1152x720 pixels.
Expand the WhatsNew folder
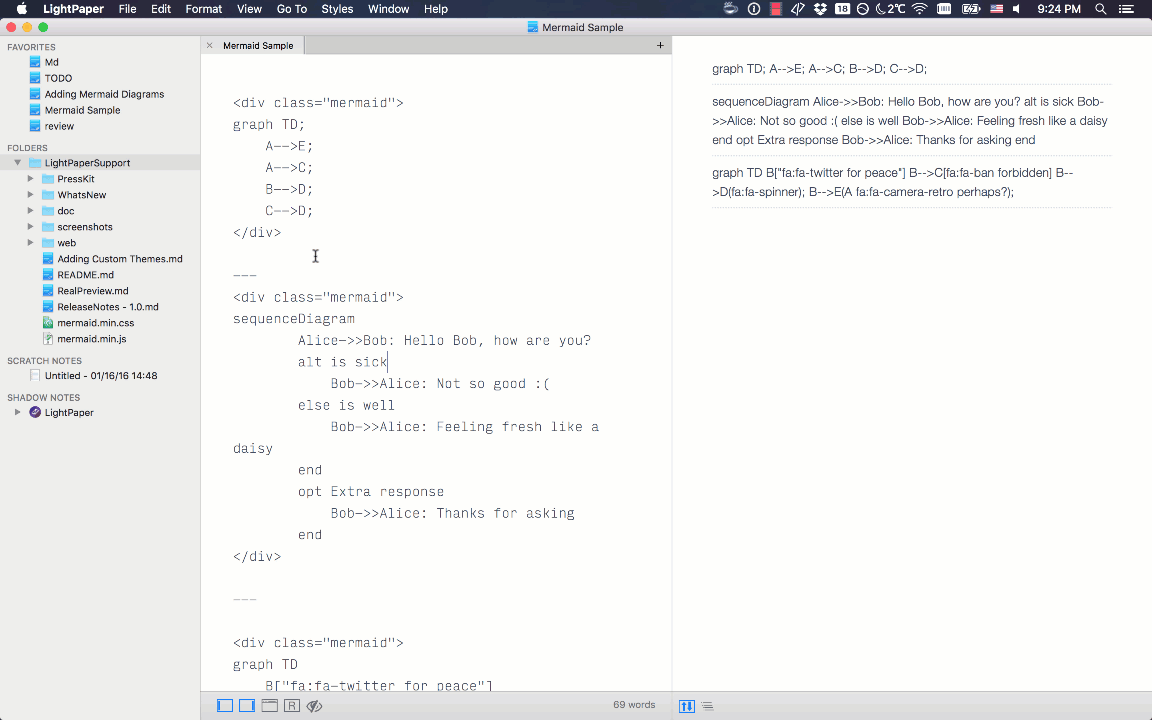coord(30,195)
